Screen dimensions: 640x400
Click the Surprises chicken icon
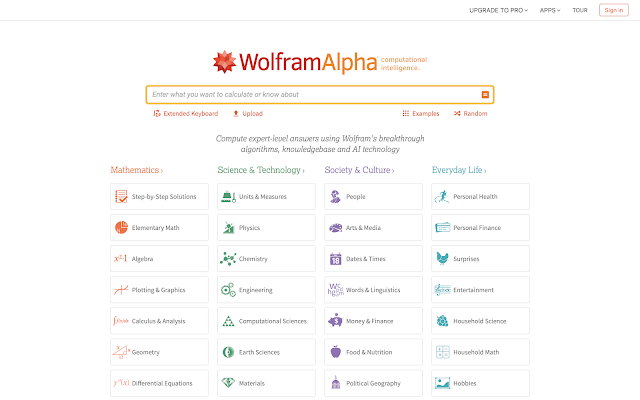[442, 258]
